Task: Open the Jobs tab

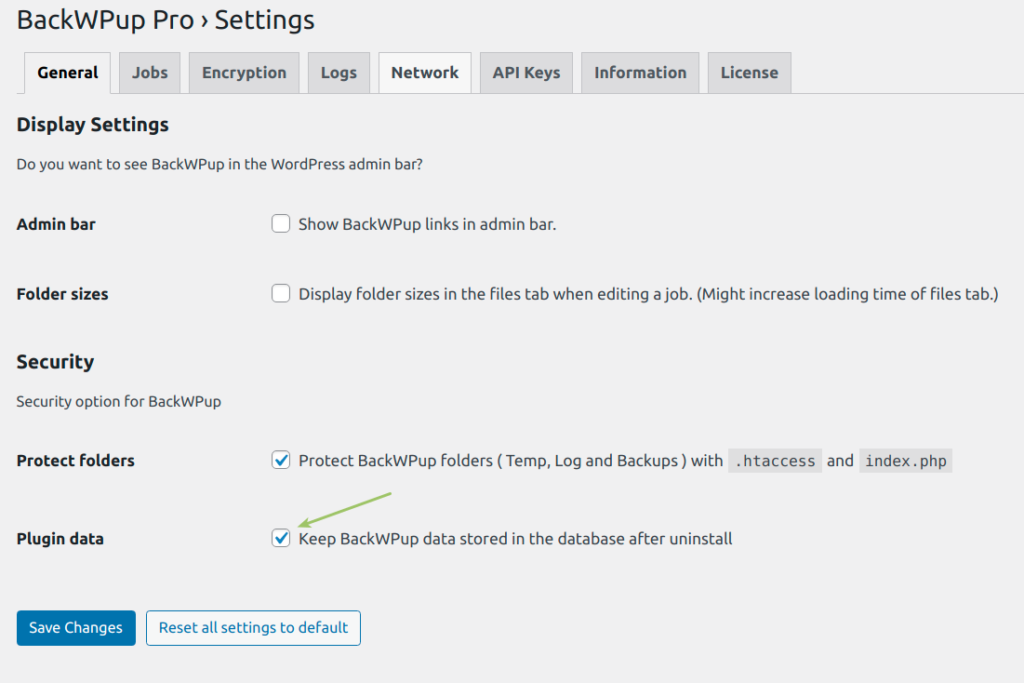Action: click(x=149, y=72)
